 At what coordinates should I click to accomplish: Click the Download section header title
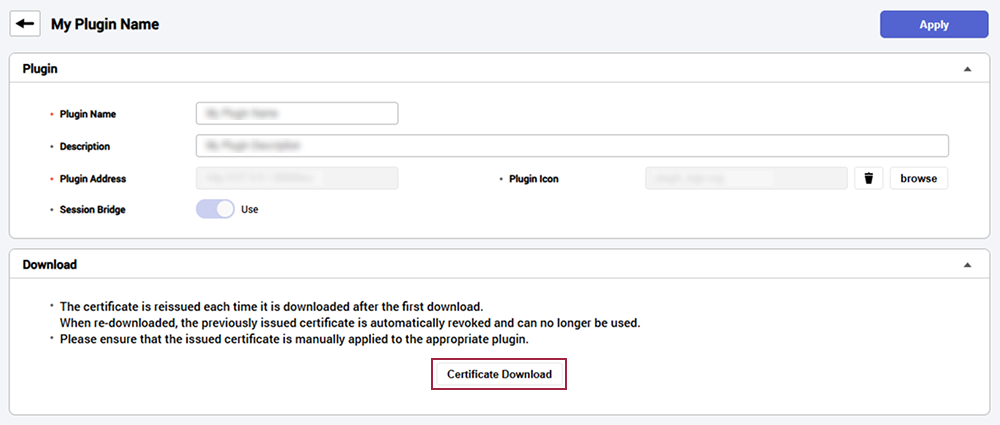click(50, 265)
